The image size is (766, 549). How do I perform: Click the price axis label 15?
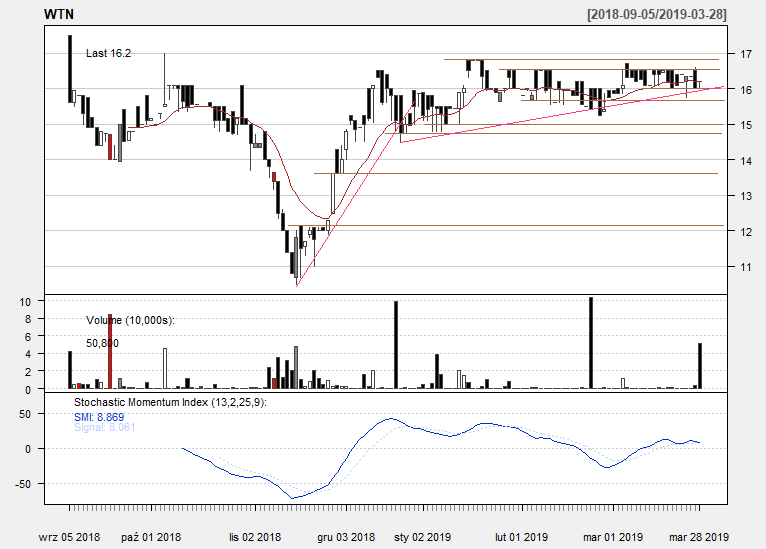click(745, 126)
